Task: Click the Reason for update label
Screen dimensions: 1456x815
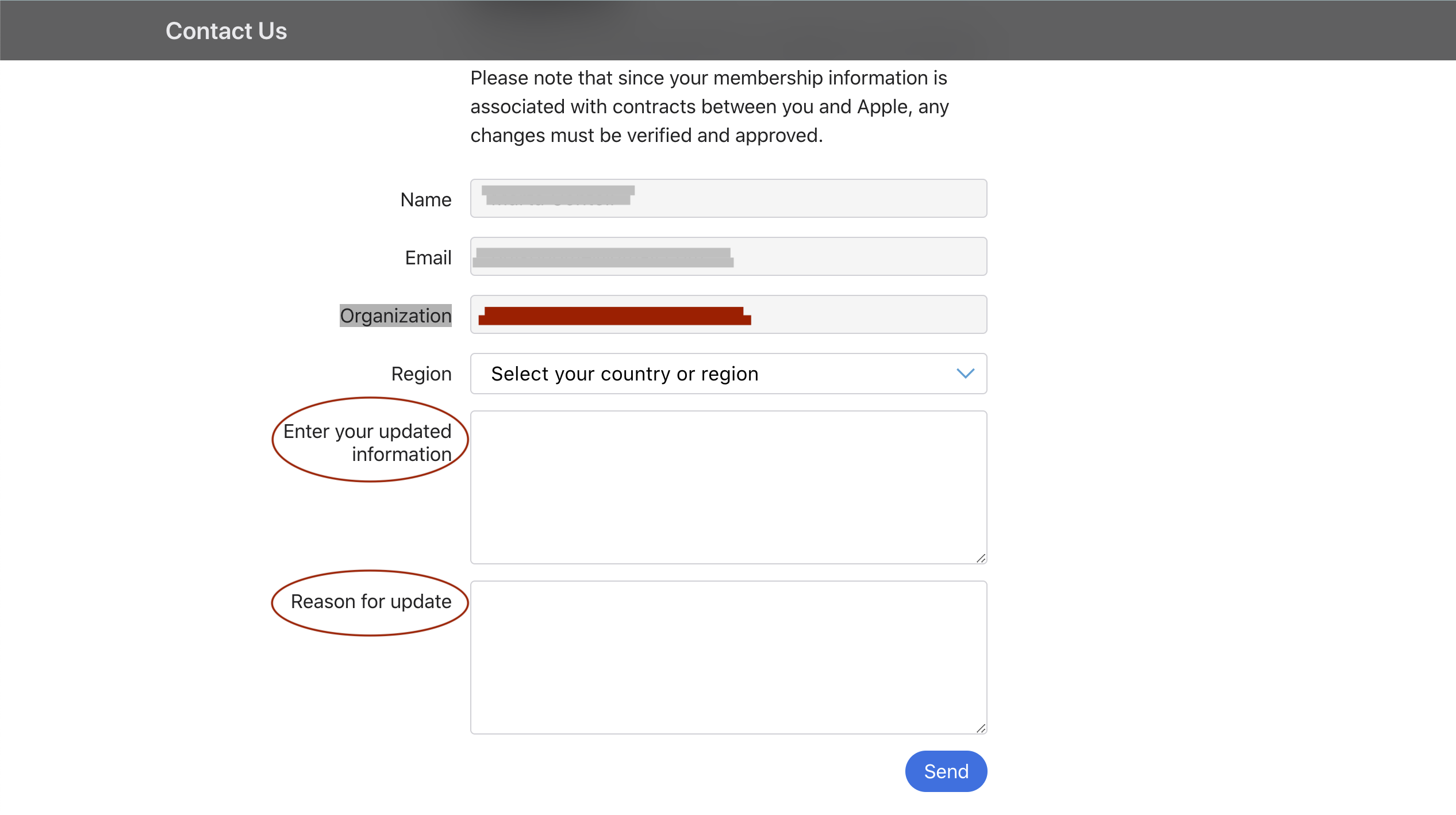Action: (371, 601)
